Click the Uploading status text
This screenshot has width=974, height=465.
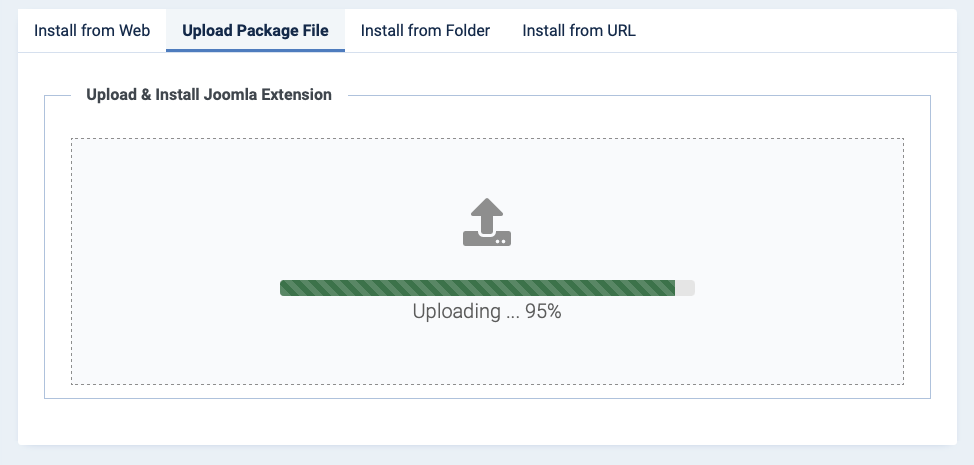tap(487, 312)
